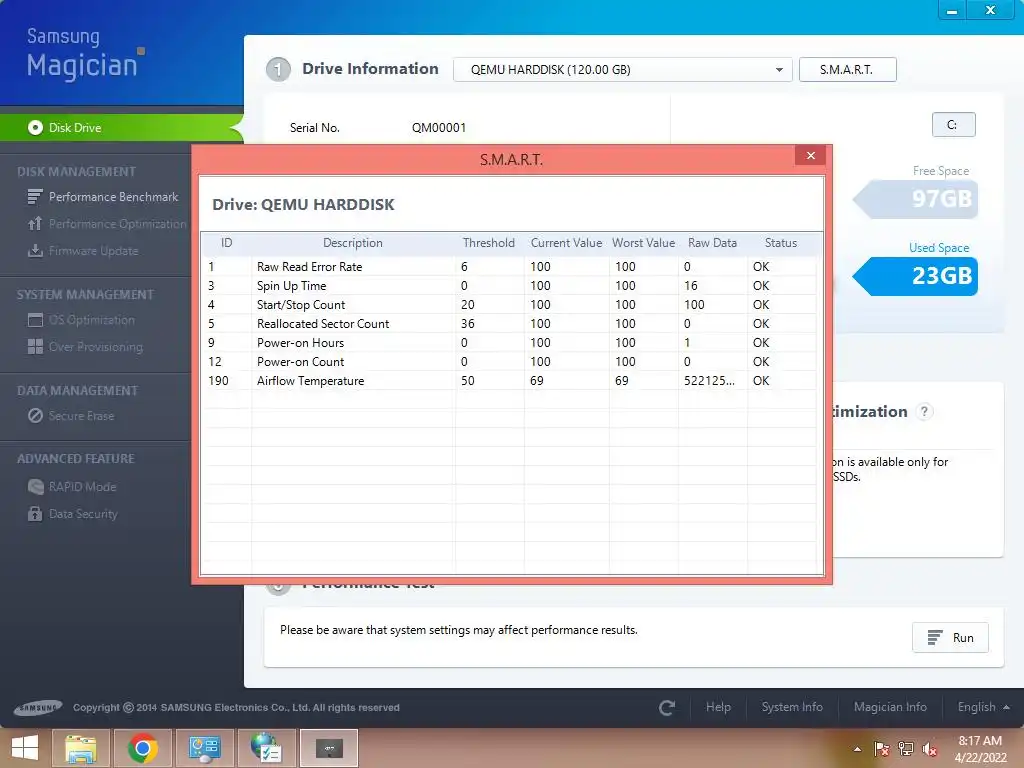This screenshot has width=1024, height=768.
Task: Select the Spin Up Time row
Action: (509, 285)
